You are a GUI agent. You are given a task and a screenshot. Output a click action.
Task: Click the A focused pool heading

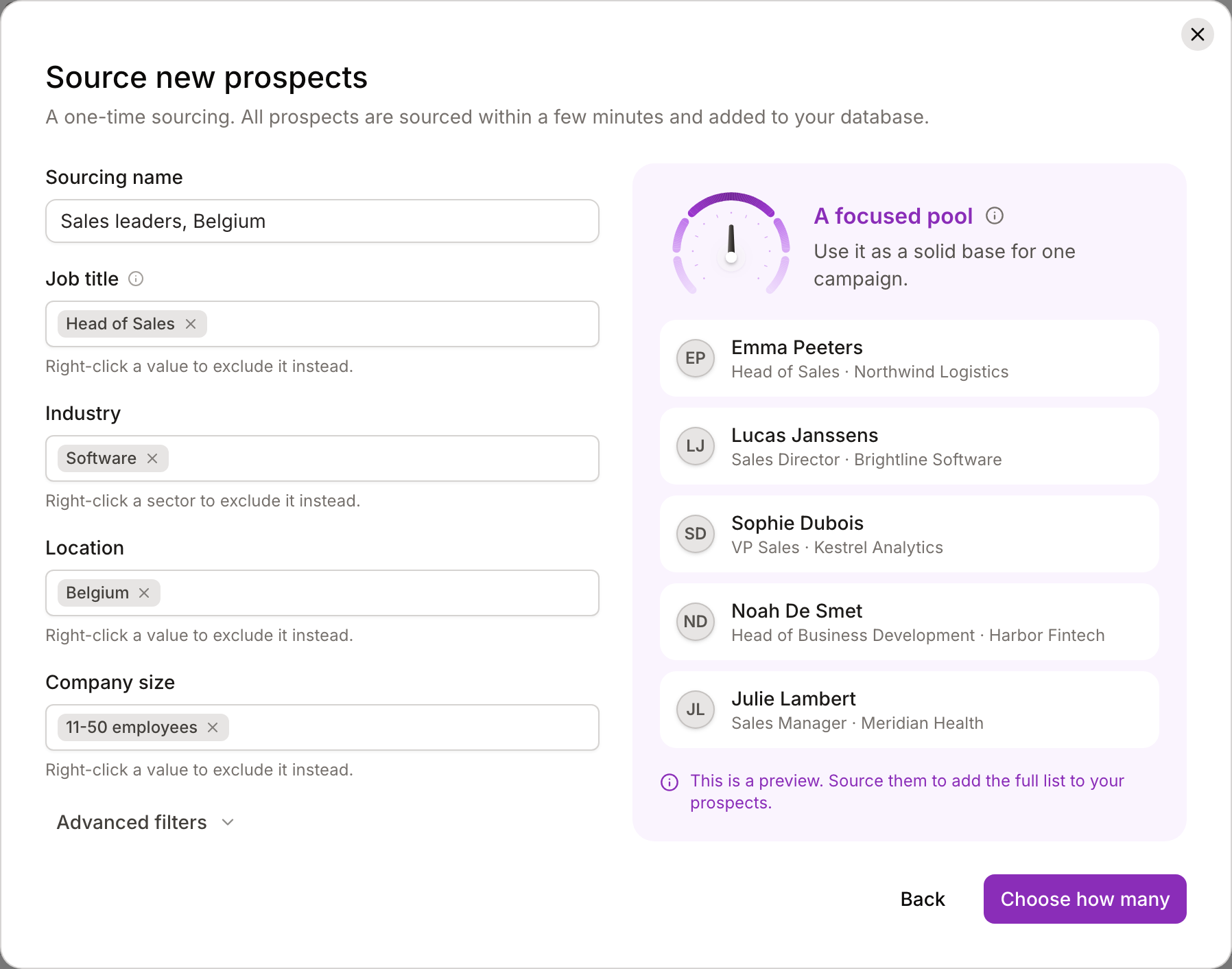point(893,216)
